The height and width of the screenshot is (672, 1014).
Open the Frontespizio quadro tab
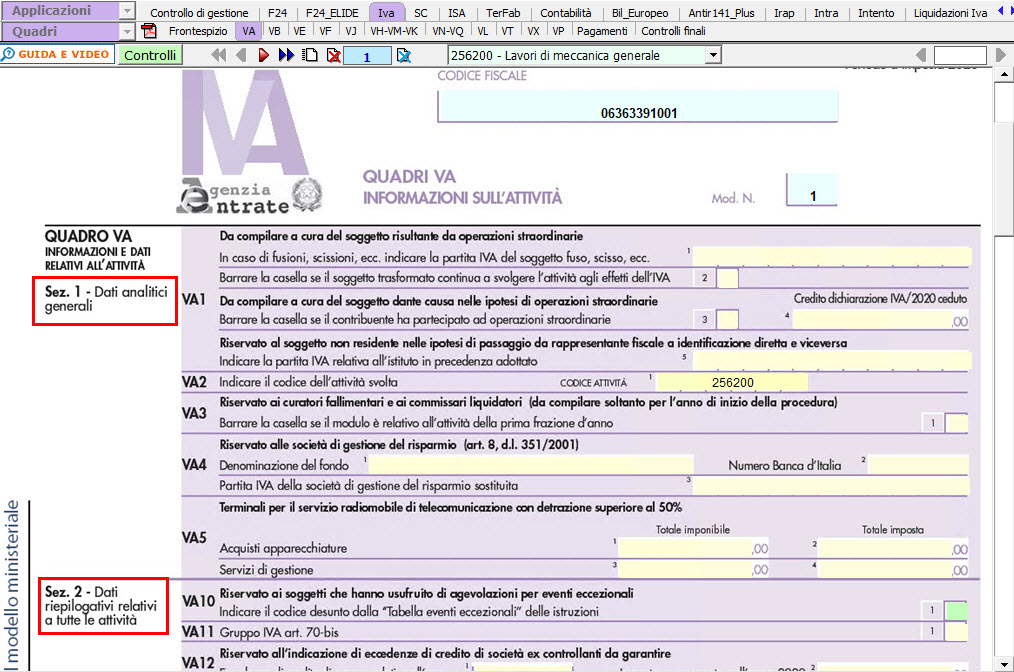198,31
